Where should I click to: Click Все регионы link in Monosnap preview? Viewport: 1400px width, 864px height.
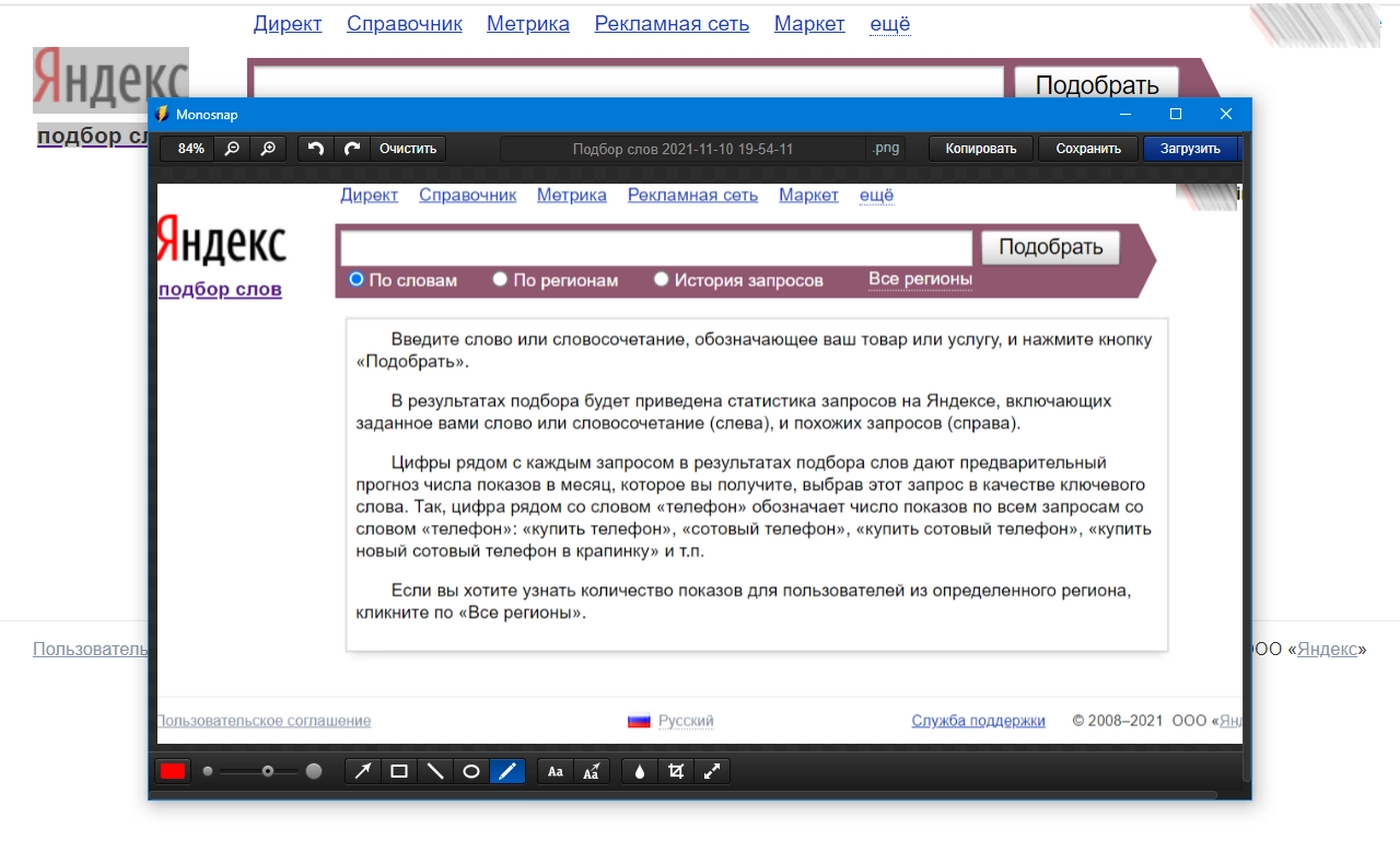tap(920, 279)
